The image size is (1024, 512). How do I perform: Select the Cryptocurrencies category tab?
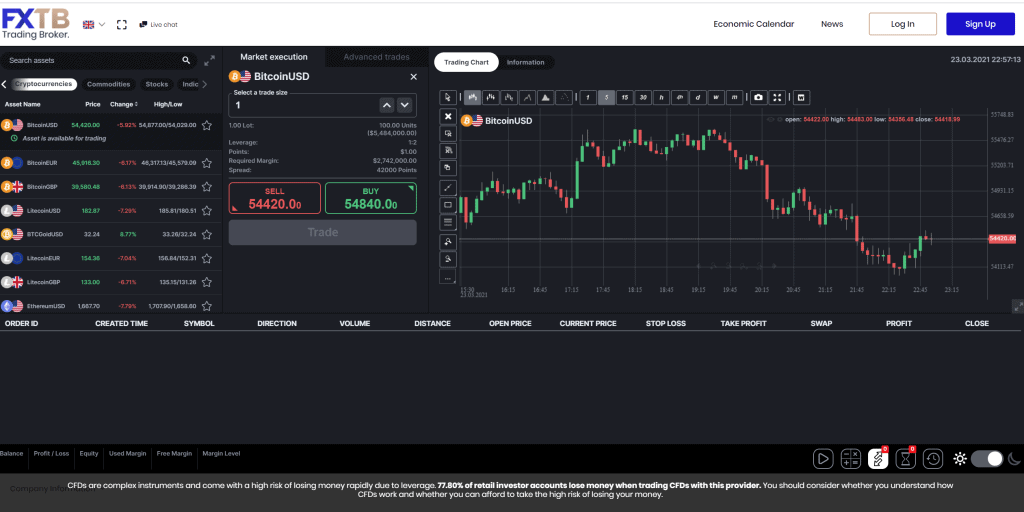(44, 84)
